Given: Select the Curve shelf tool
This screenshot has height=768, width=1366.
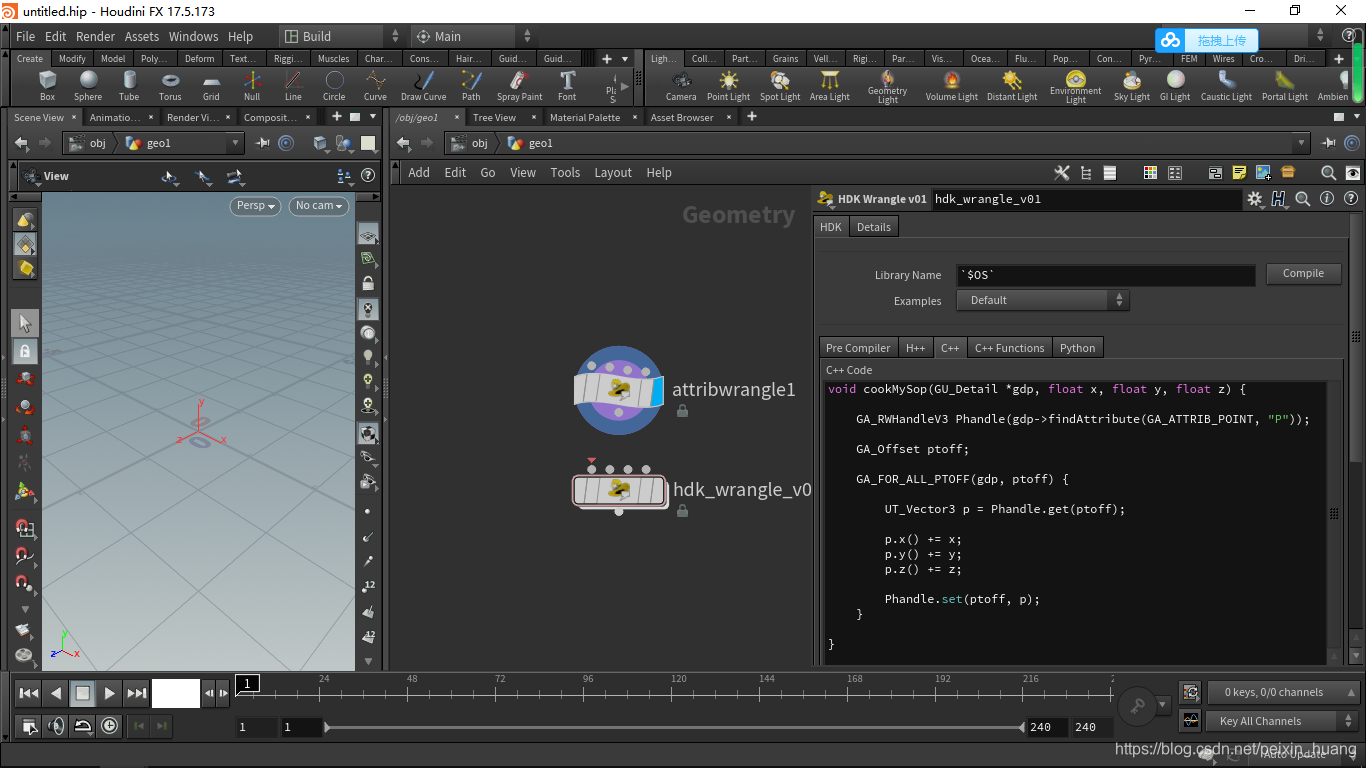Looking at the screenshot, I should pyautogui.click(x=375, y=85).
